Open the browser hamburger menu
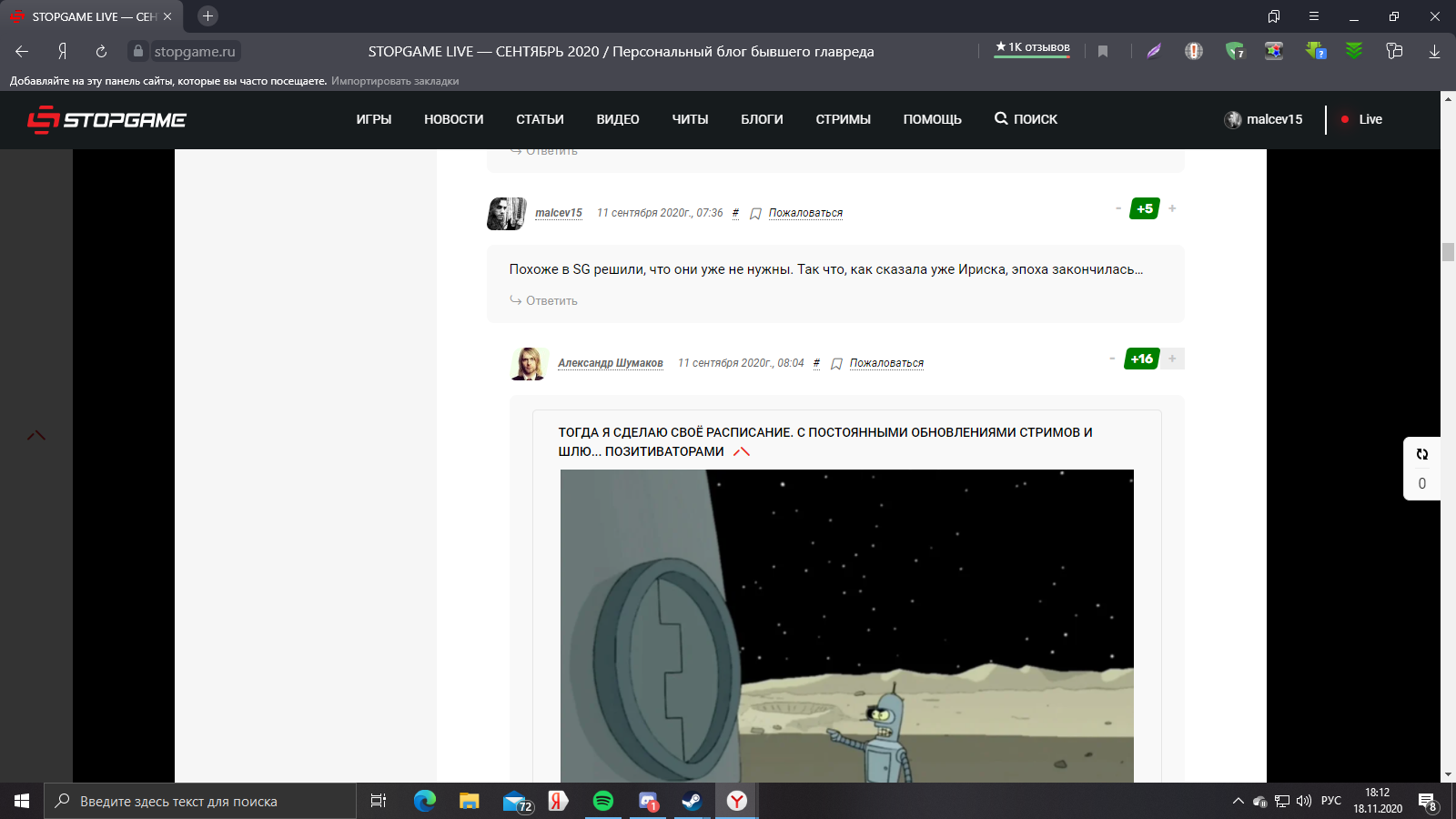 coord(1314,16)
